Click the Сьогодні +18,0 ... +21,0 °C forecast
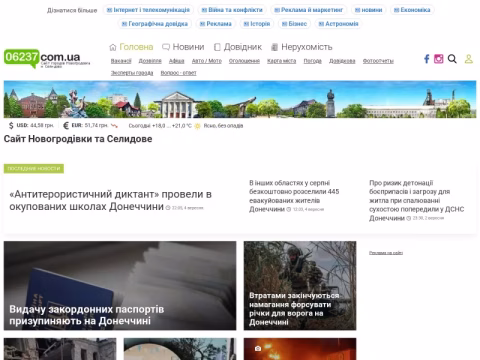 coord(160,126)
